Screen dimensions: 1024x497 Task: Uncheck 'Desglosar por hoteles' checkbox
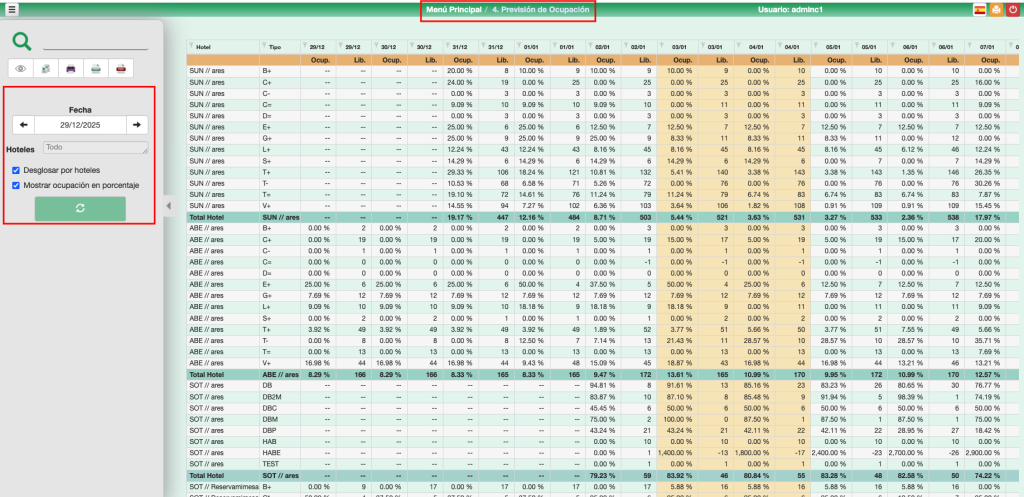point(15,170)
